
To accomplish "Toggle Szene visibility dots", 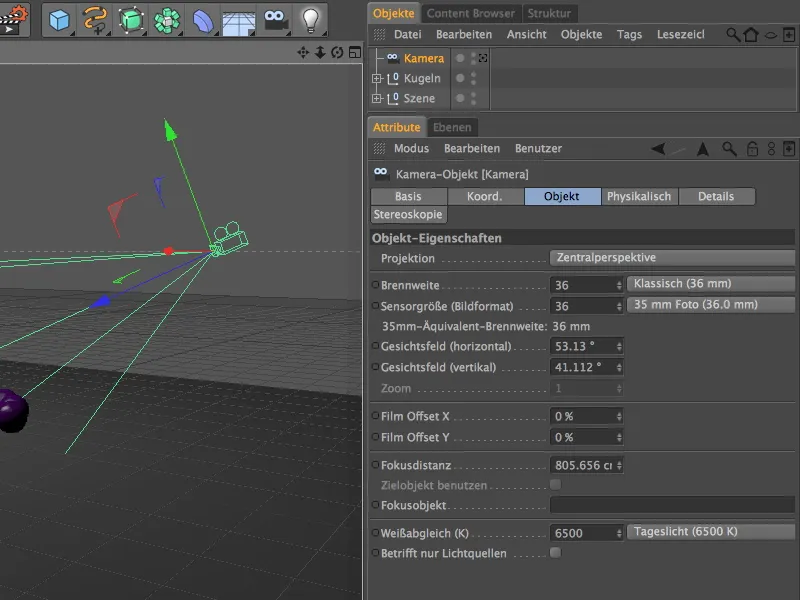I will click(473, 98).
